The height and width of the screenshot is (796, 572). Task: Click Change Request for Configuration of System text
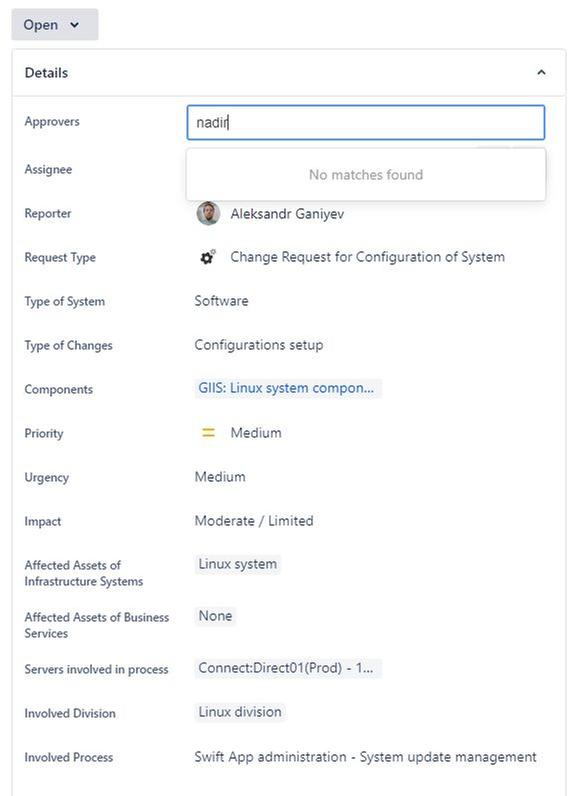(367, 257)
